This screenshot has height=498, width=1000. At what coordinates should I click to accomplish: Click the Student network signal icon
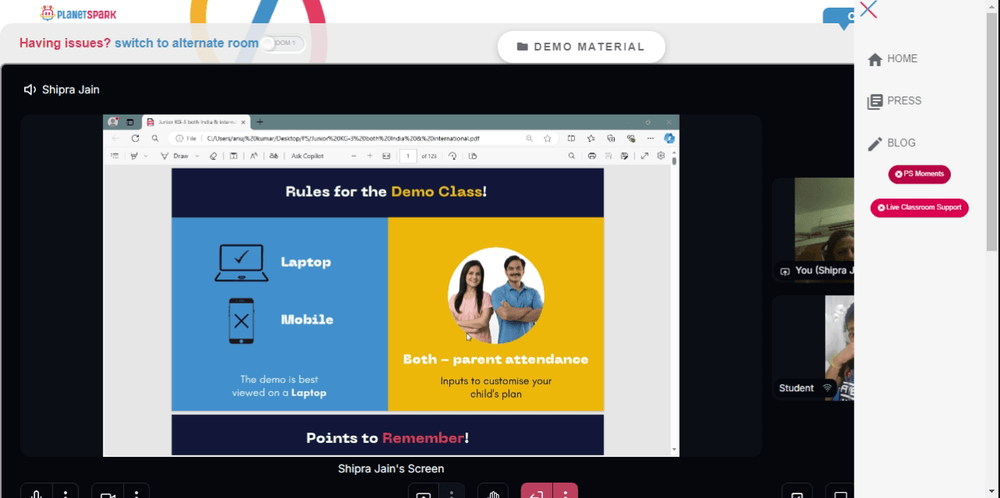click(x=827, y=388)
